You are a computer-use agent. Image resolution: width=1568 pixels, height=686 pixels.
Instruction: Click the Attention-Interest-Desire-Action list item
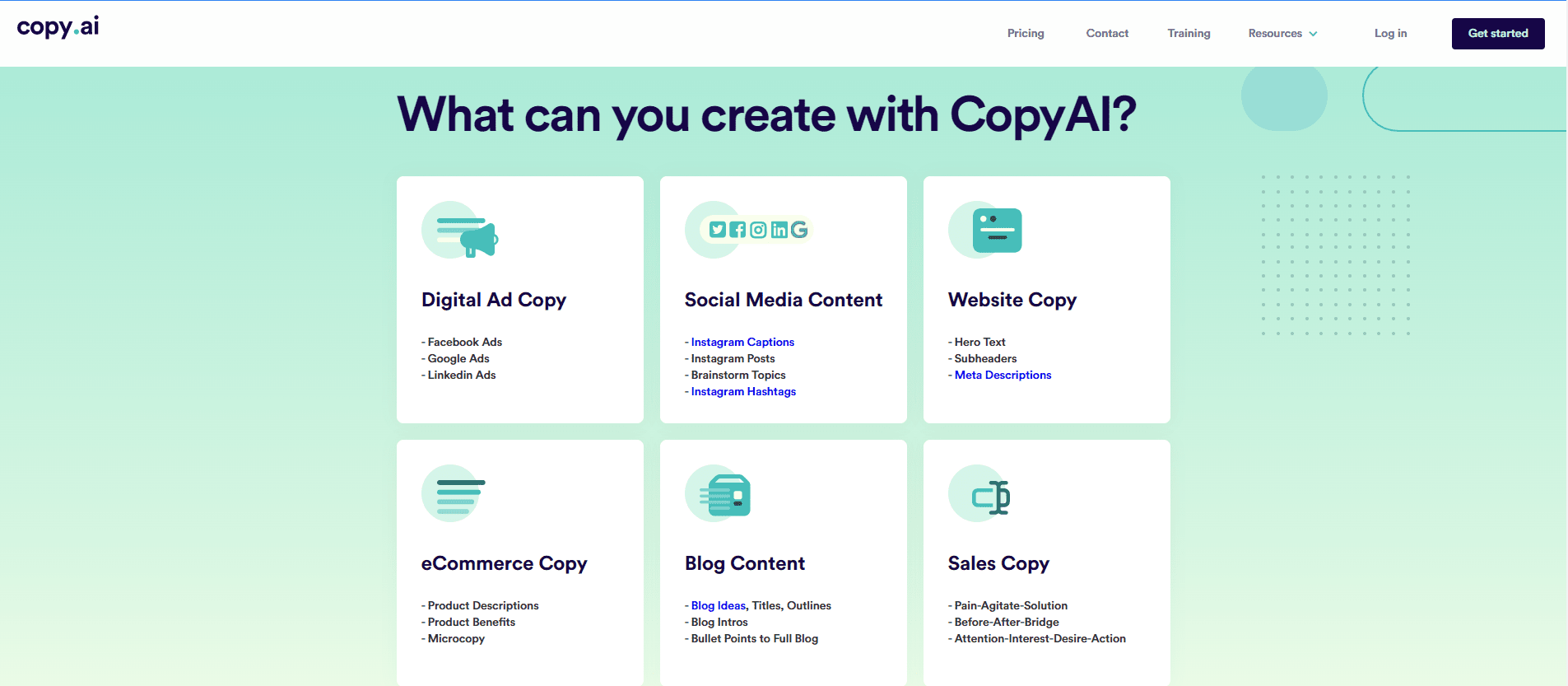(1037, 638)
